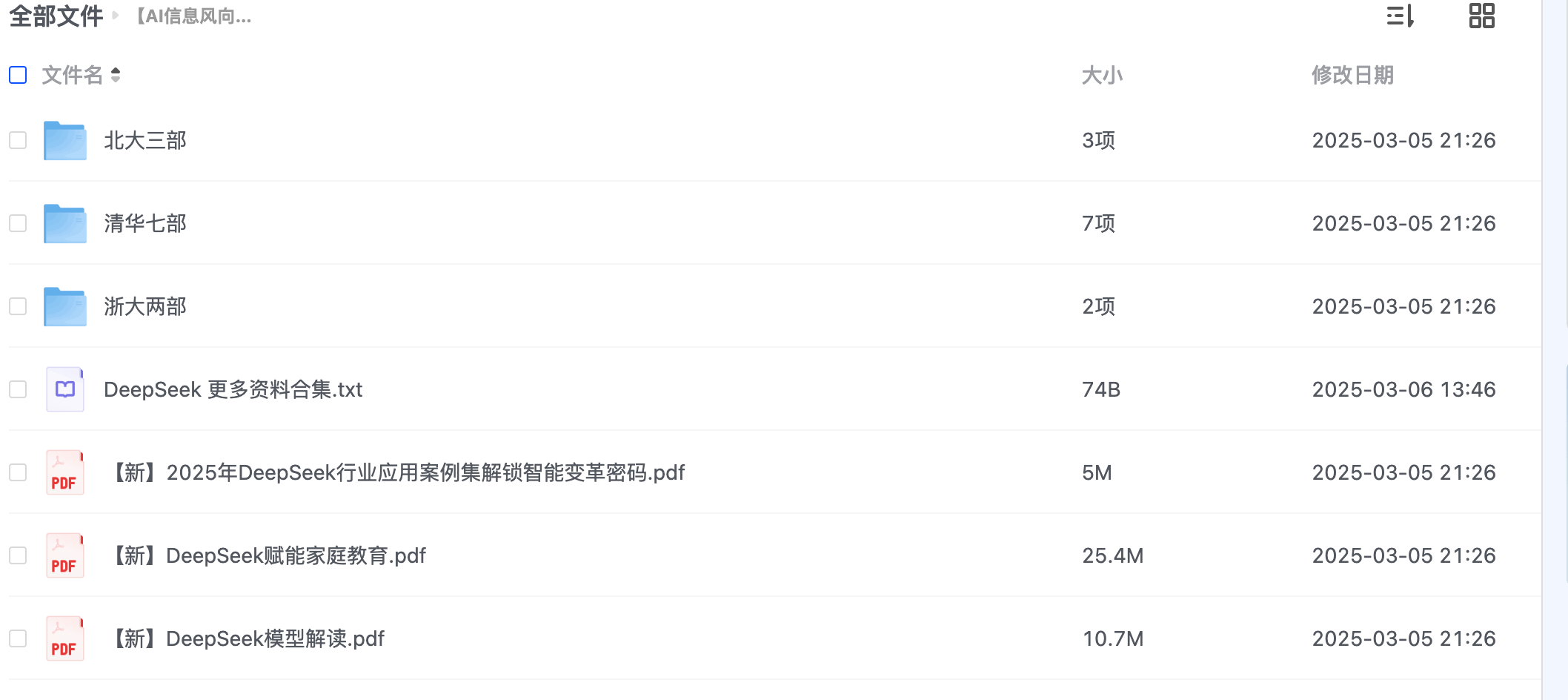Click the 浙大两部 folder icon
This screenshot has width=1568, height=700.
(x=65, y=307)
